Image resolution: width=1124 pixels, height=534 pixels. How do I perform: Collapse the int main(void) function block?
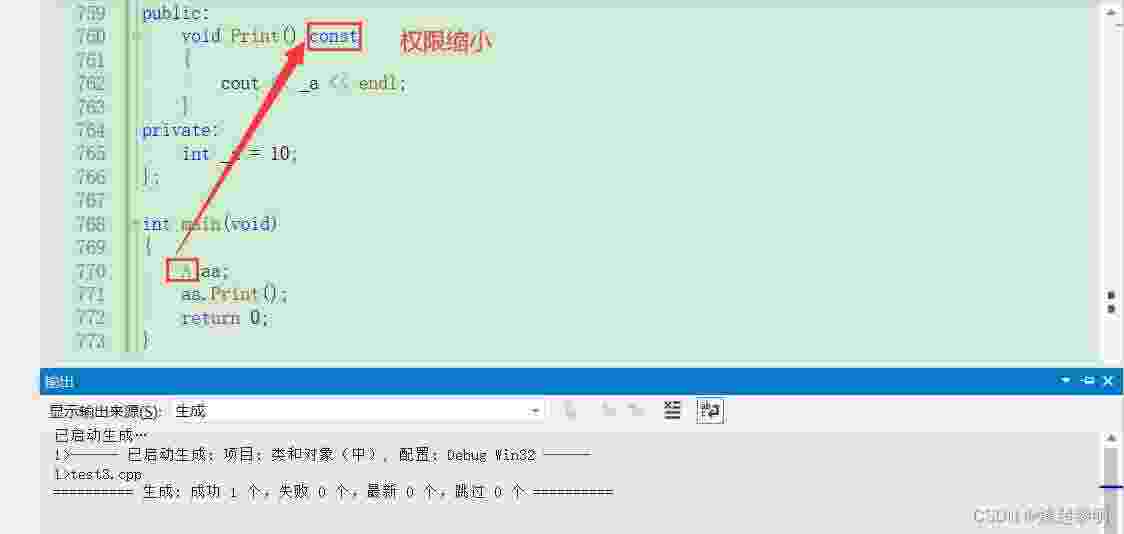coord(135,224)
